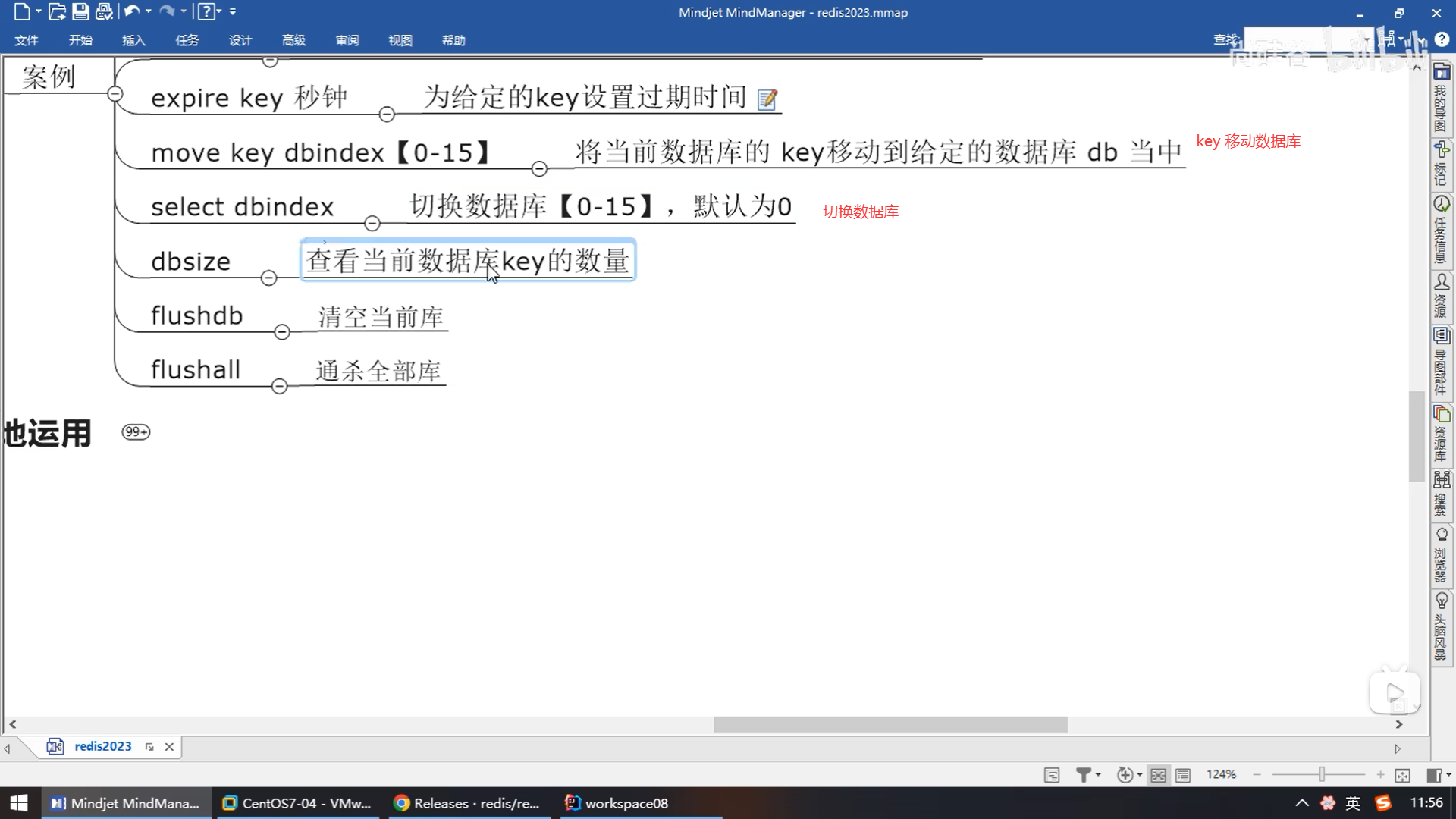Click the Undo arrow icon
The height and width of the screenshot is (819, 1456).
[131, 11]
